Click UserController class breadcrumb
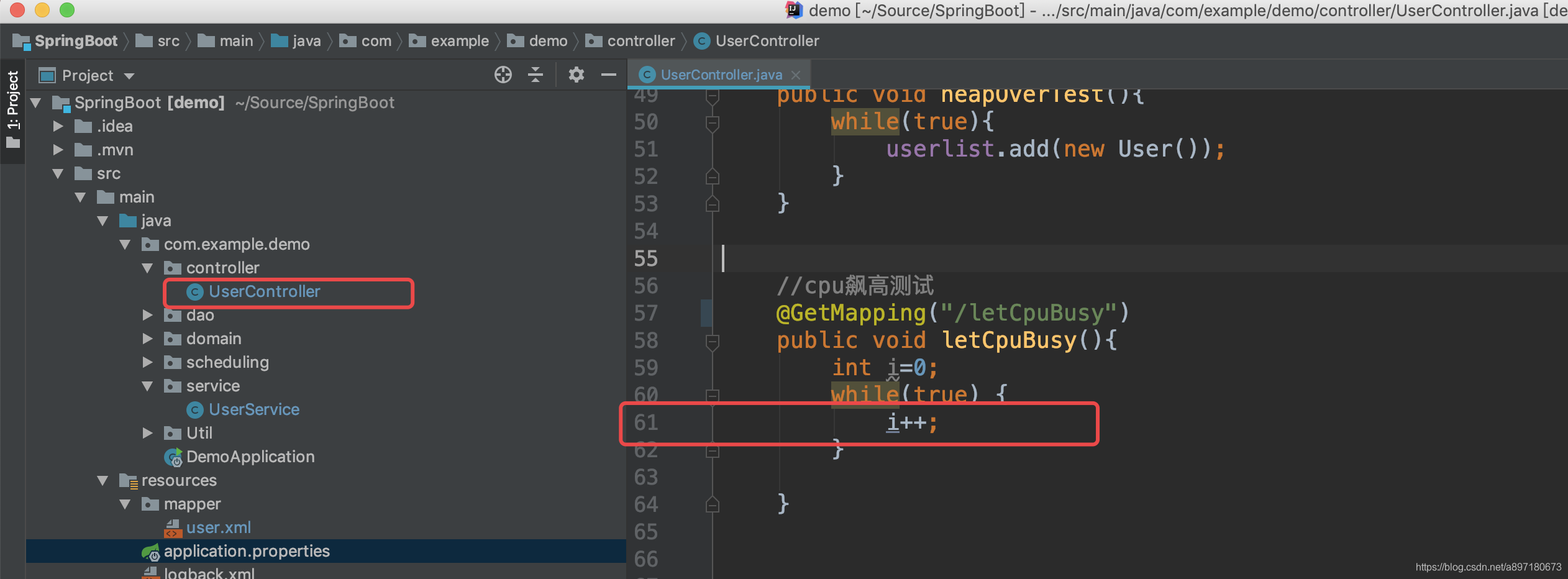 point(757,41)
